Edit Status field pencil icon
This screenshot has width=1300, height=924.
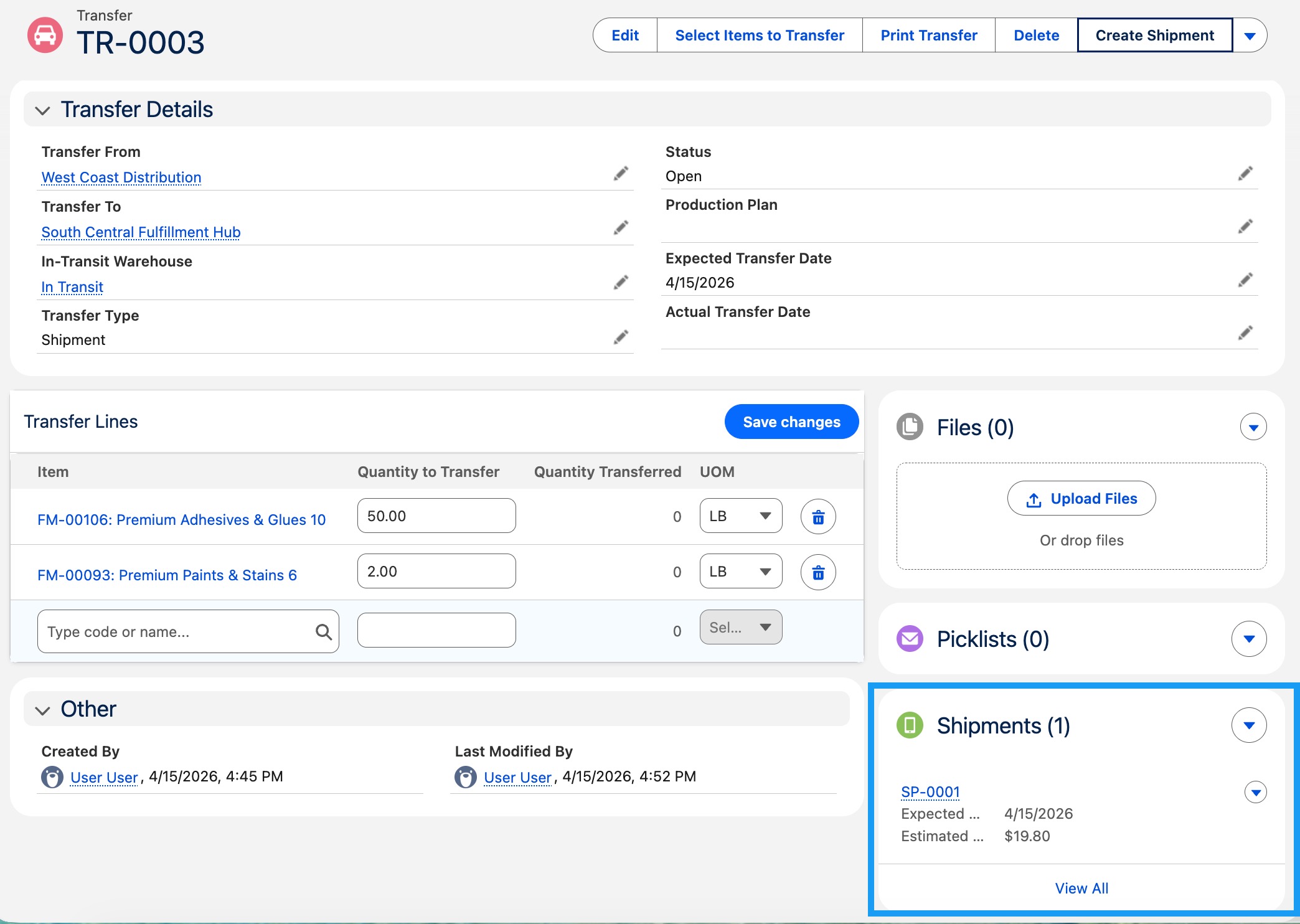tap(1245, 173)
